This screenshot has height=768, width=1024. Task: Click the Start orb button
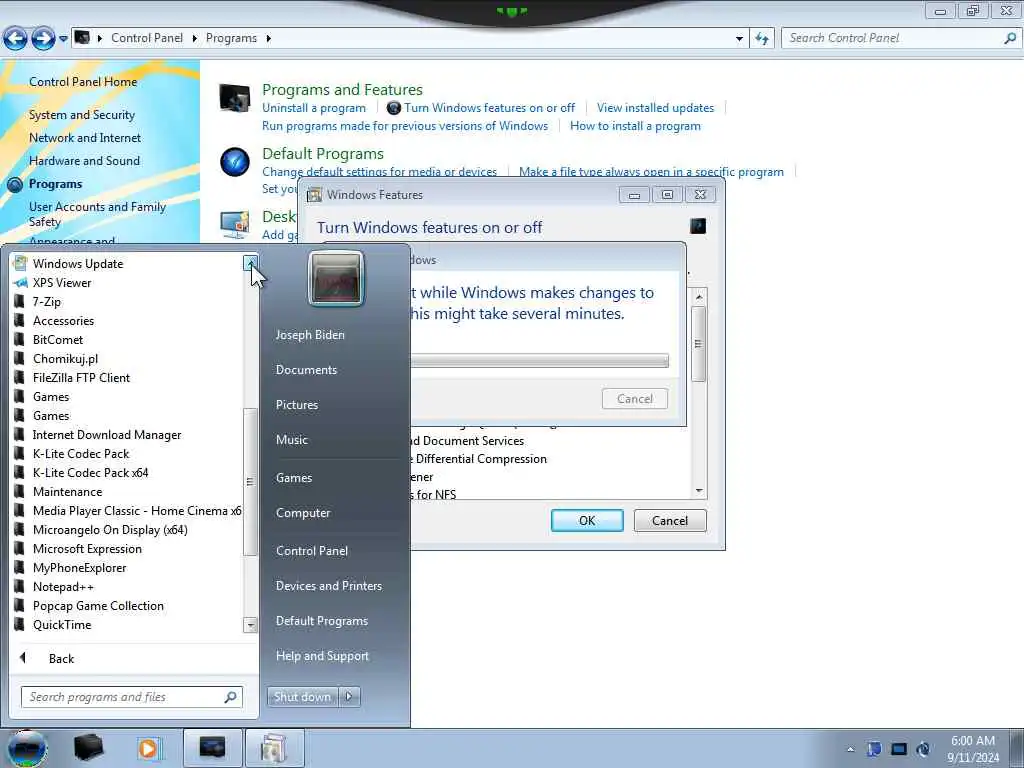click(x=27, y=748)
